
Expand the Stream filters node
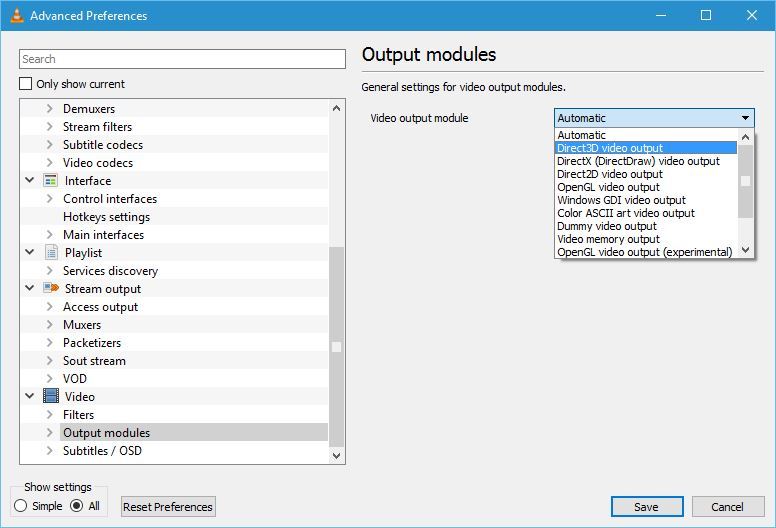pos(49,127)
